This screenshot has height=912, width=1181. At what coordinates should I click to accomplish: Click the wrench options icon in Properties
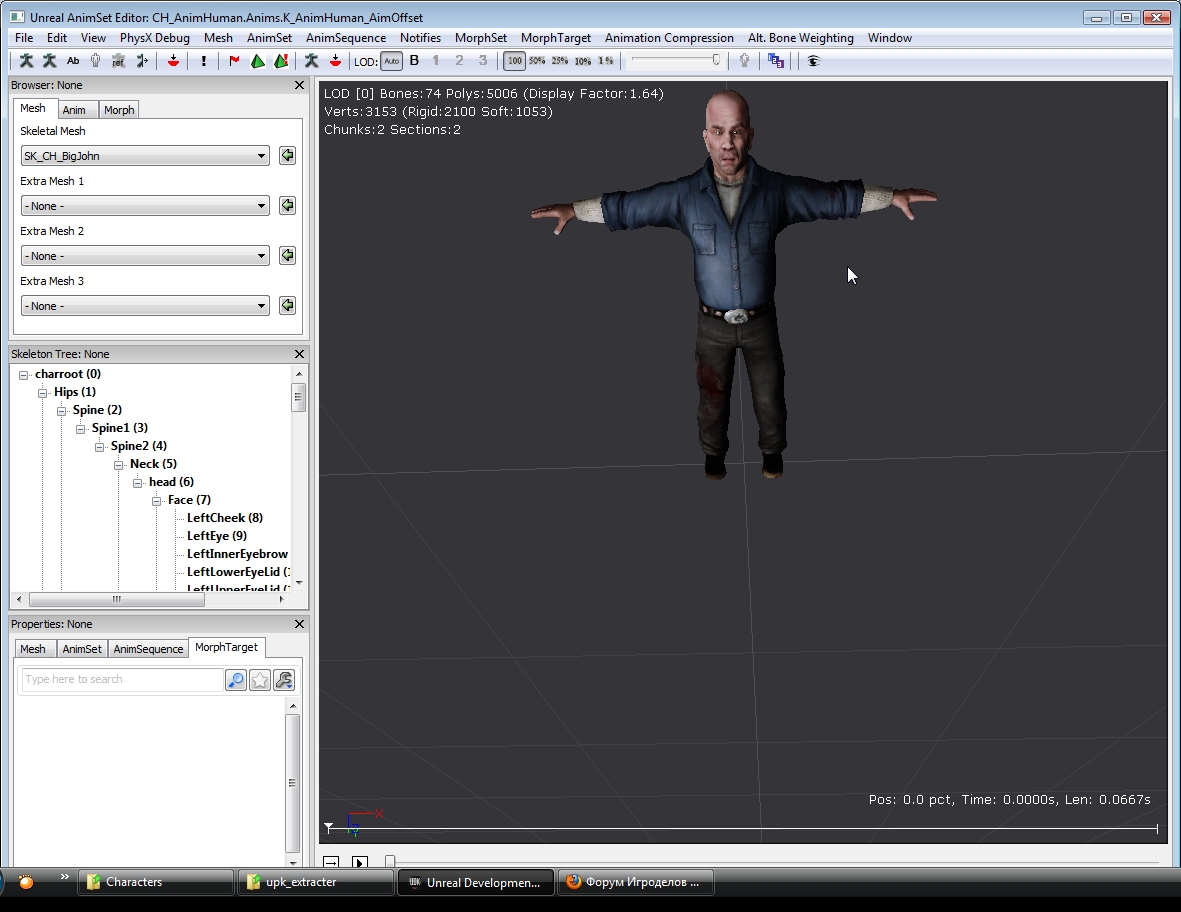[x=284, y=680]
